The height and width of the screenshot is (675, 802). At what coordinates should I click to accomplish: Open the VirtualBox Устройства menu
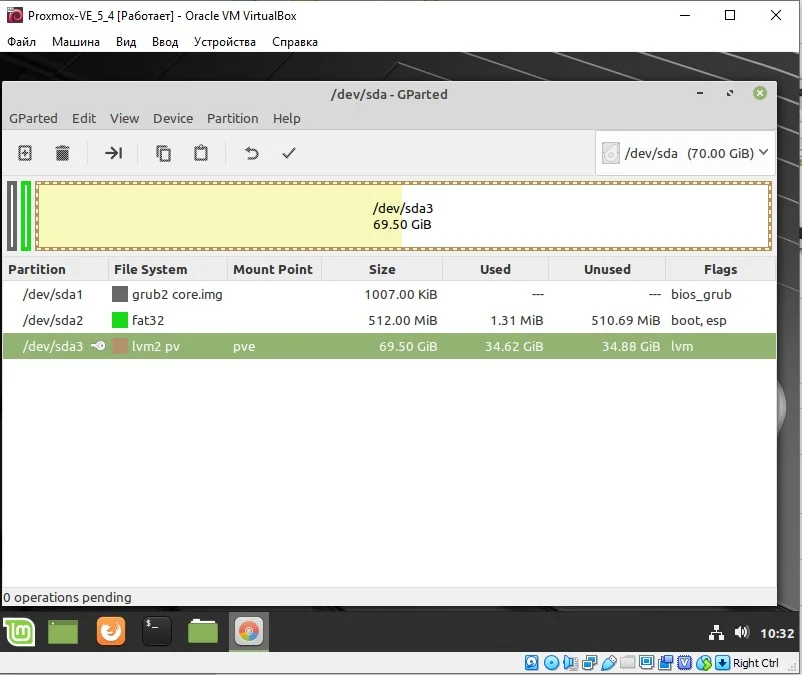click(x=225, y=42)
